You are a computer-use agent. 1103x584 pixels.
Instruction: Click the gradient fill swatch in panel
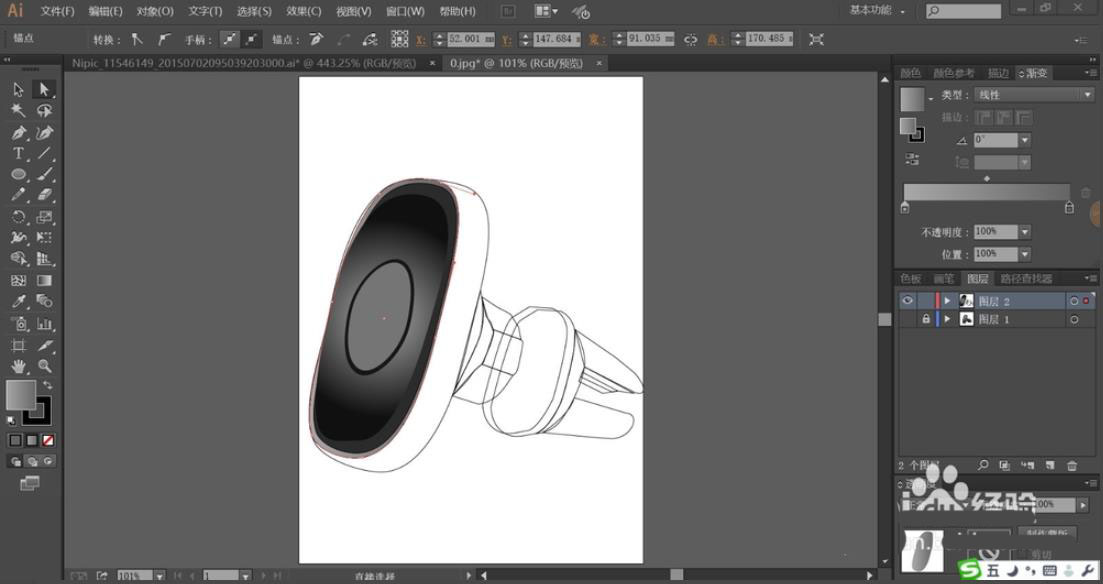coord(912,99)
